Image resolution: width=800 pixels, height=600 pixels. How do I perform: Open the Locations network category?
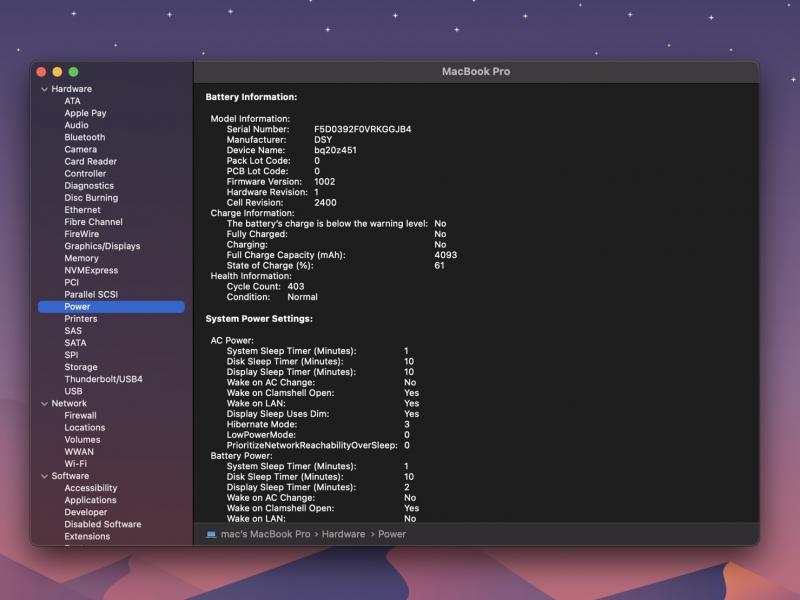pyautogui.click(x=85, y=428)
